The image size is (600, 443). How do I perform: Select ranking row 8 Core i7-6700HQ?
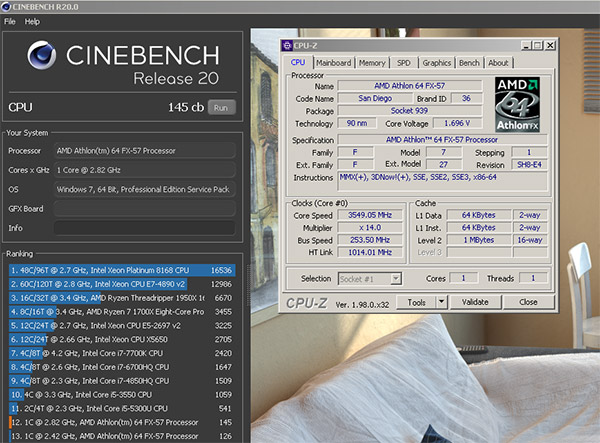click(122, 367)
